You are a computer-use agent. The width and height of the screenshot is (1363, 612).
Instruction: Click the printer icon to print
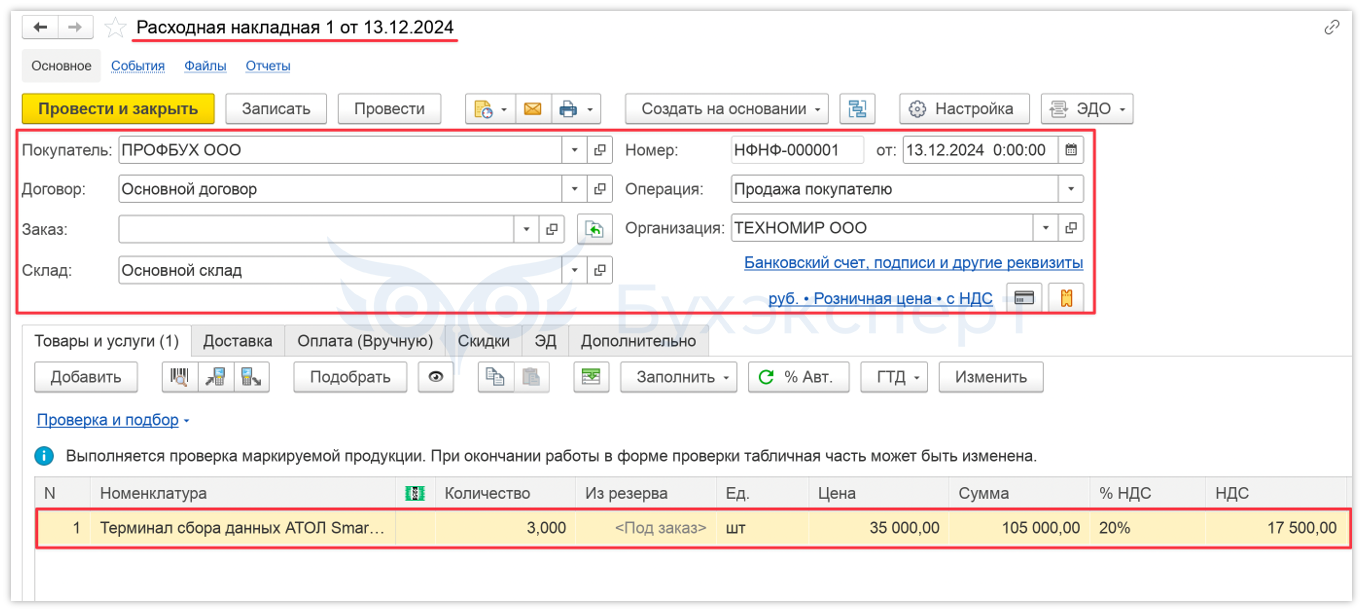pyautogui.click(x=568, y=109)
